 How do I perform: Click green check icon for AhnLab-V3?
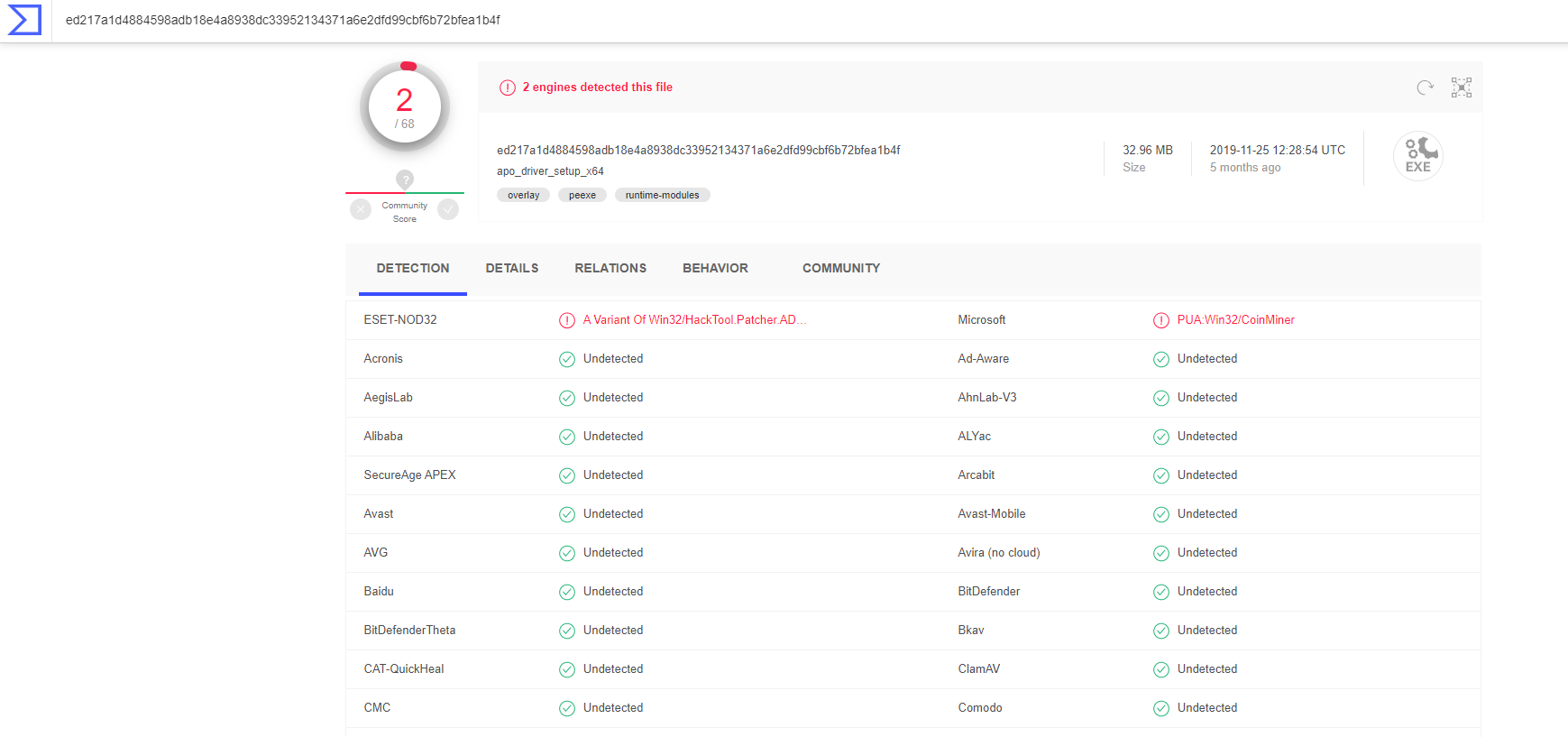click(x=1161, y=398)
